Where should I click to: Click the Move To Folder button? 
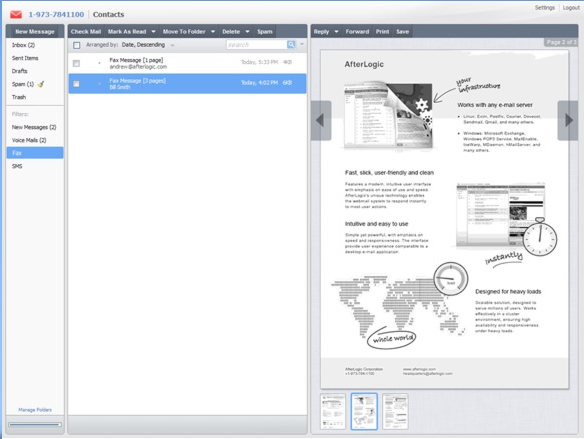pyautogui.click(x=184, y=32)
